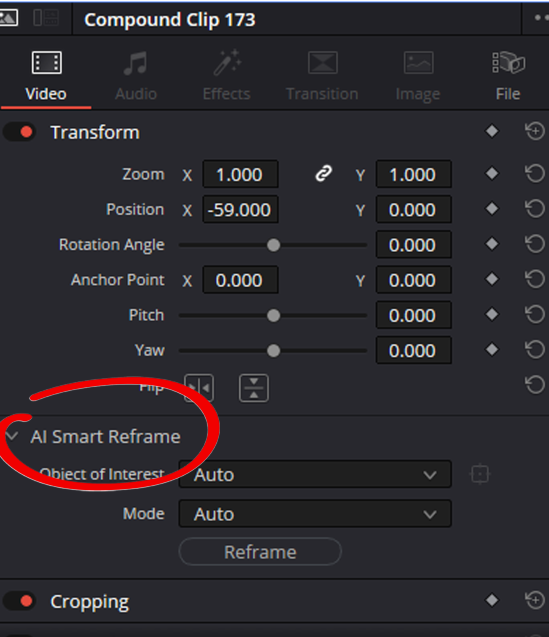The width and height of the screenshot is (549, 637).
Task: Add an Anchor Point keyframe
Action: coord(492,279)
